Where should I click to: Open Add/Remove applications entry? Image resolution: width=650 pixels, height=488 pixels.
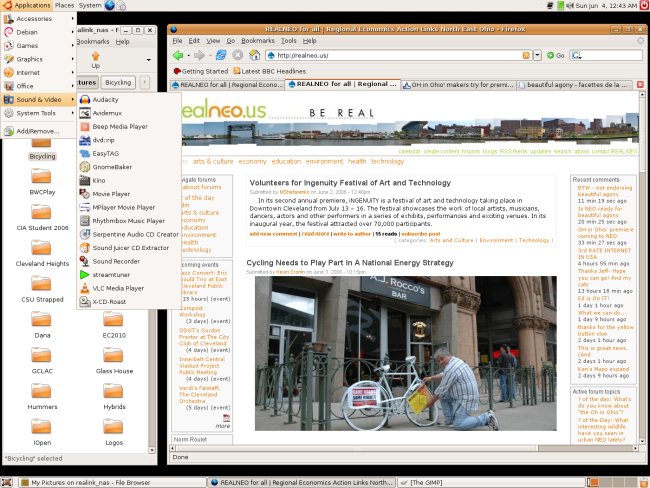(39, 131)
